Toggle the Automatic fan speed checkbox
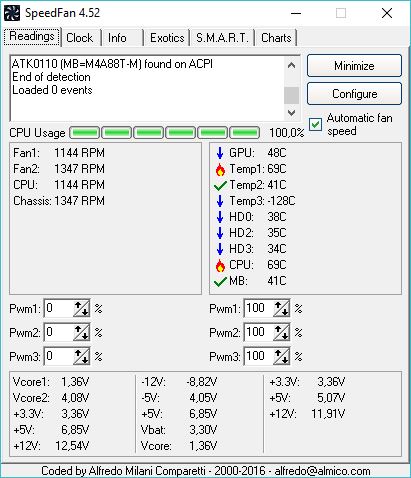This screenshot has height=478, width=411. (315, 125)
